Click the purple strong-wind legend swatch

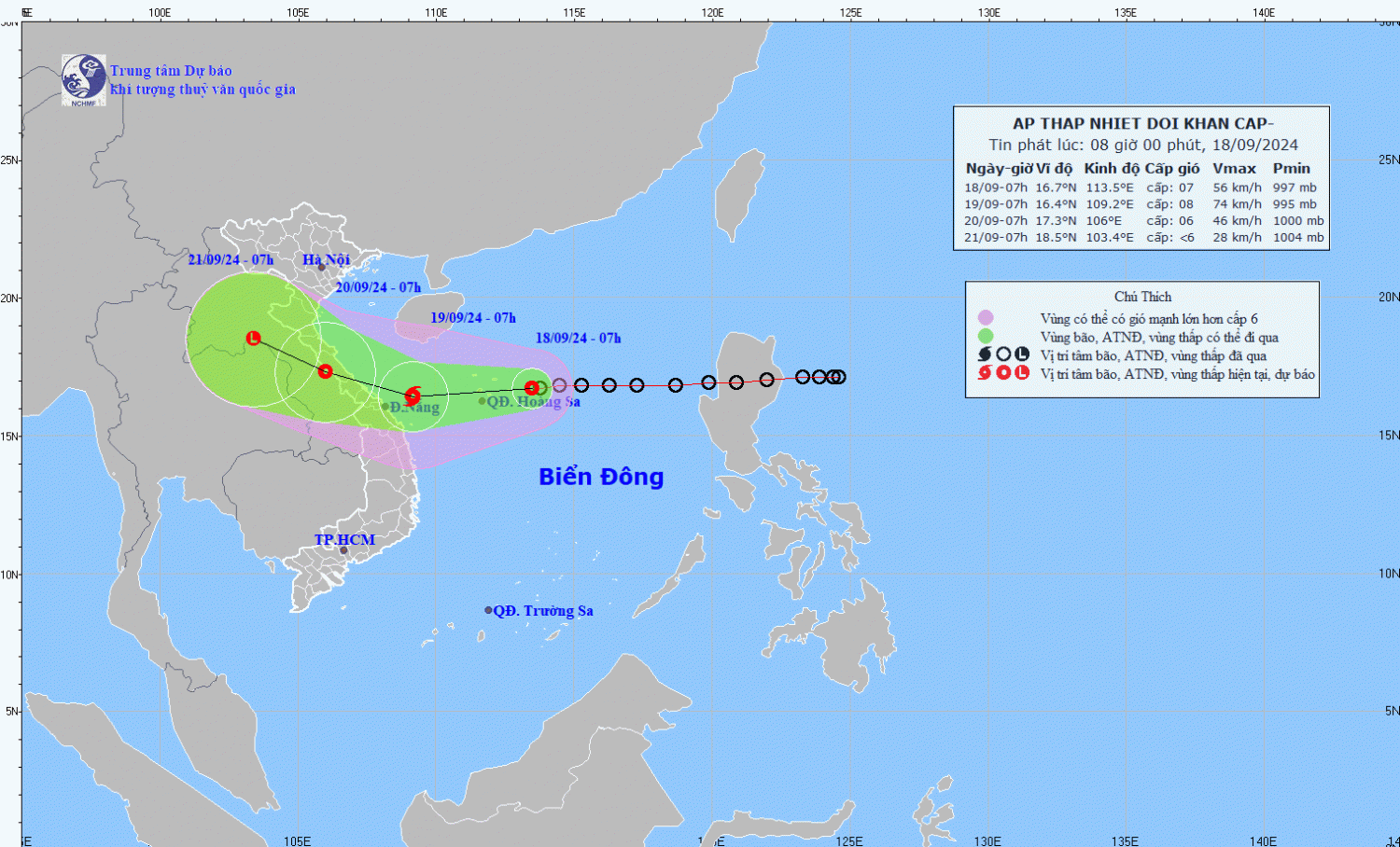coord(986,318)
